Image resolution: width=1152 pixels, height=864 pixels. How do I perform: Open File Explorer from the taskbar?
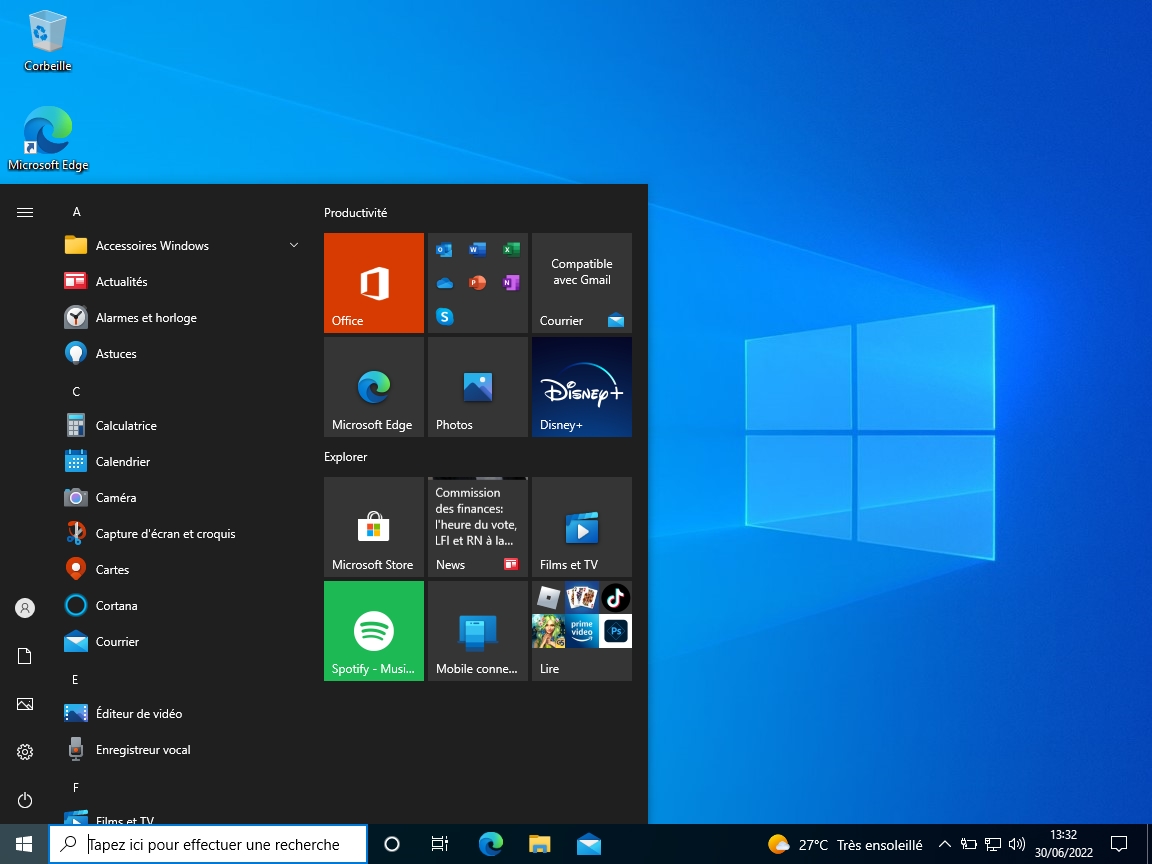tap(539, 844)
